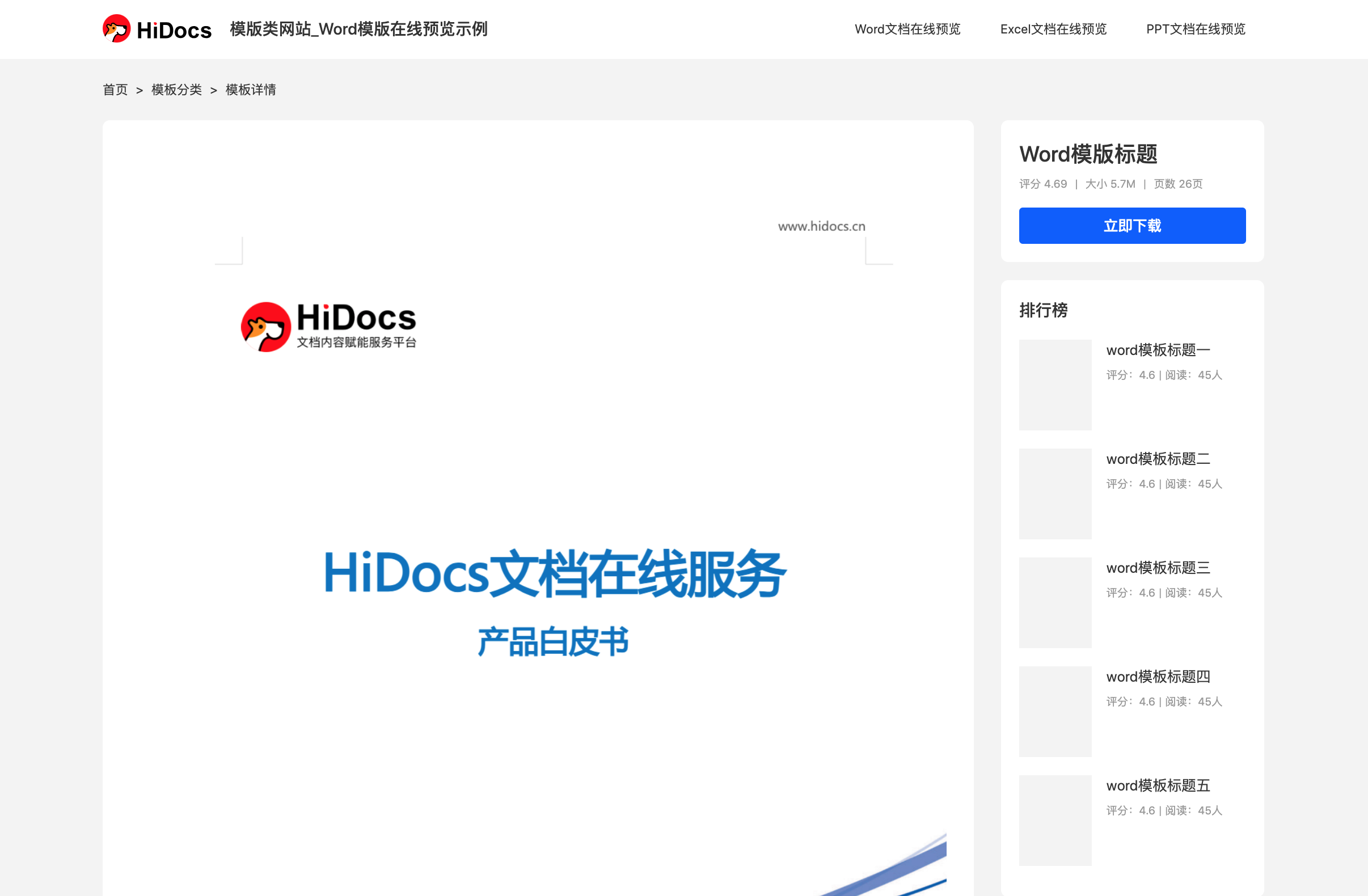The image size is (1368, 896).
Task: Click the HiDocs logo inside the document preview
Action: tap(328, 327)
